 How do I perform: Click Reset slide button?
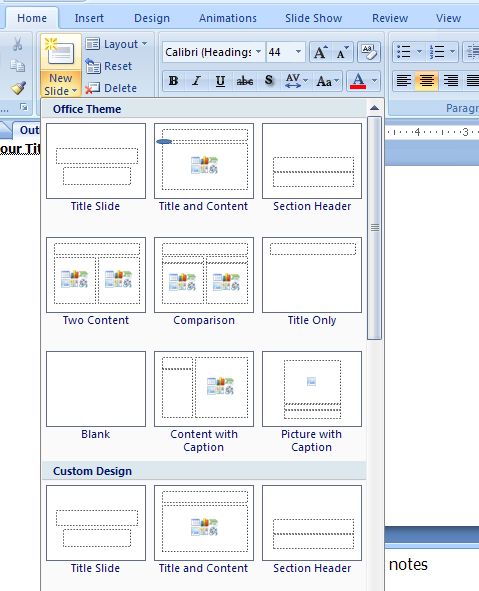pos(109,66)
